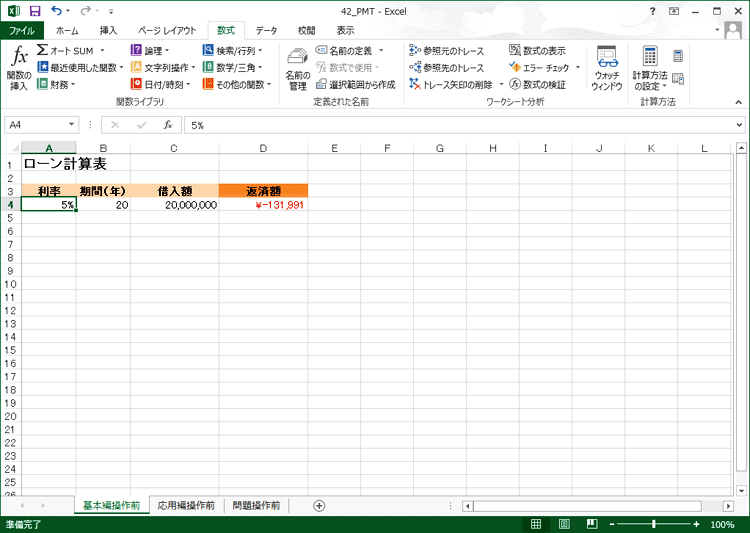Click the vertical scroll down arrow
Screen dimensions: 750x533
(741, 490)
